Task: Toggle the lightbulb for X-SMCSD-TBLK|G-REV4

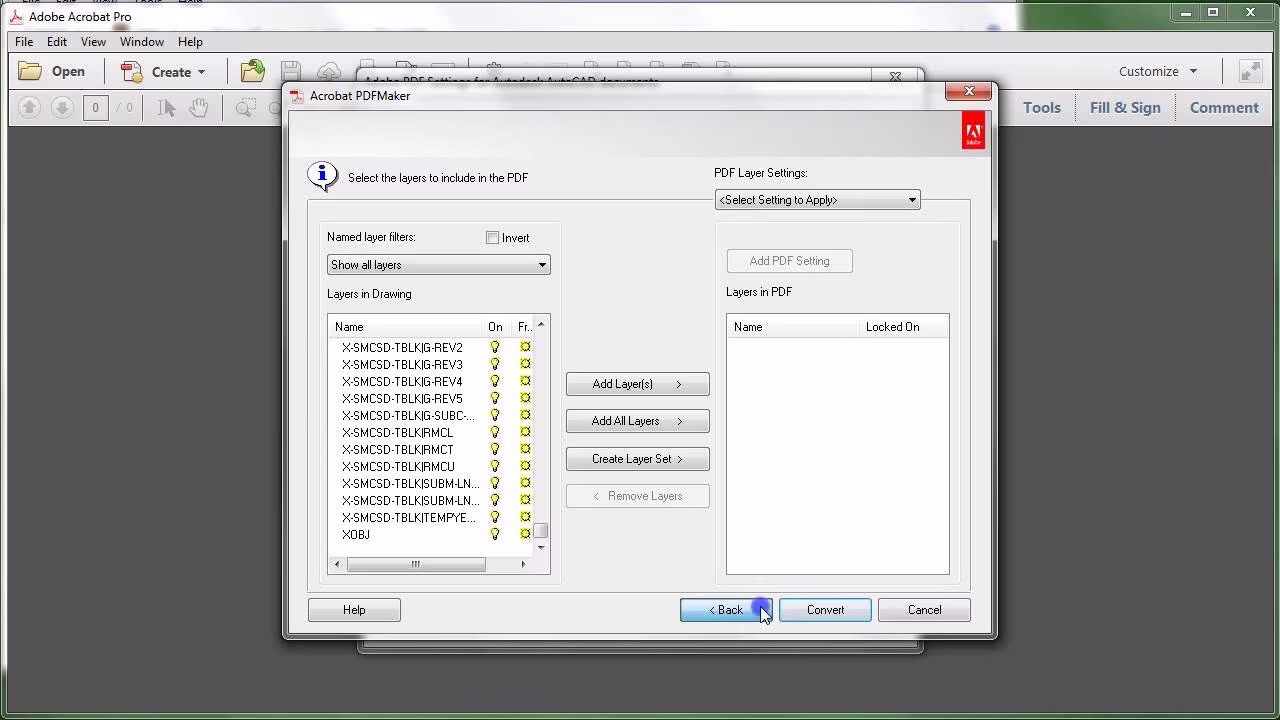Action: [494, 381]
